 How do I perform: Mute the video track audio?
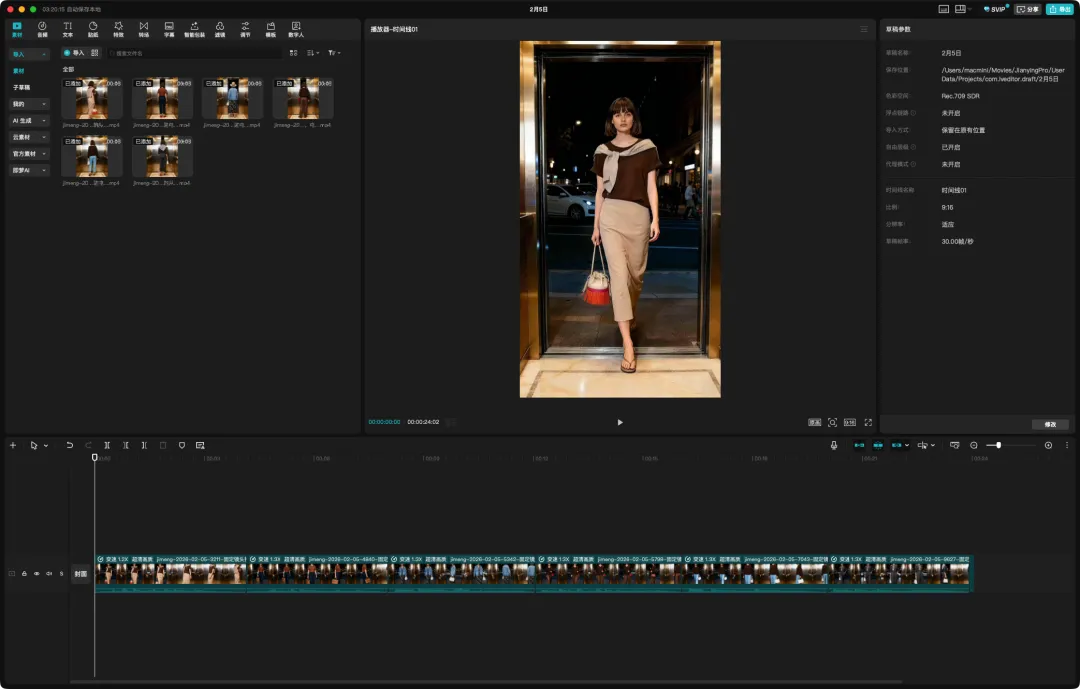(x=49, y=574)
